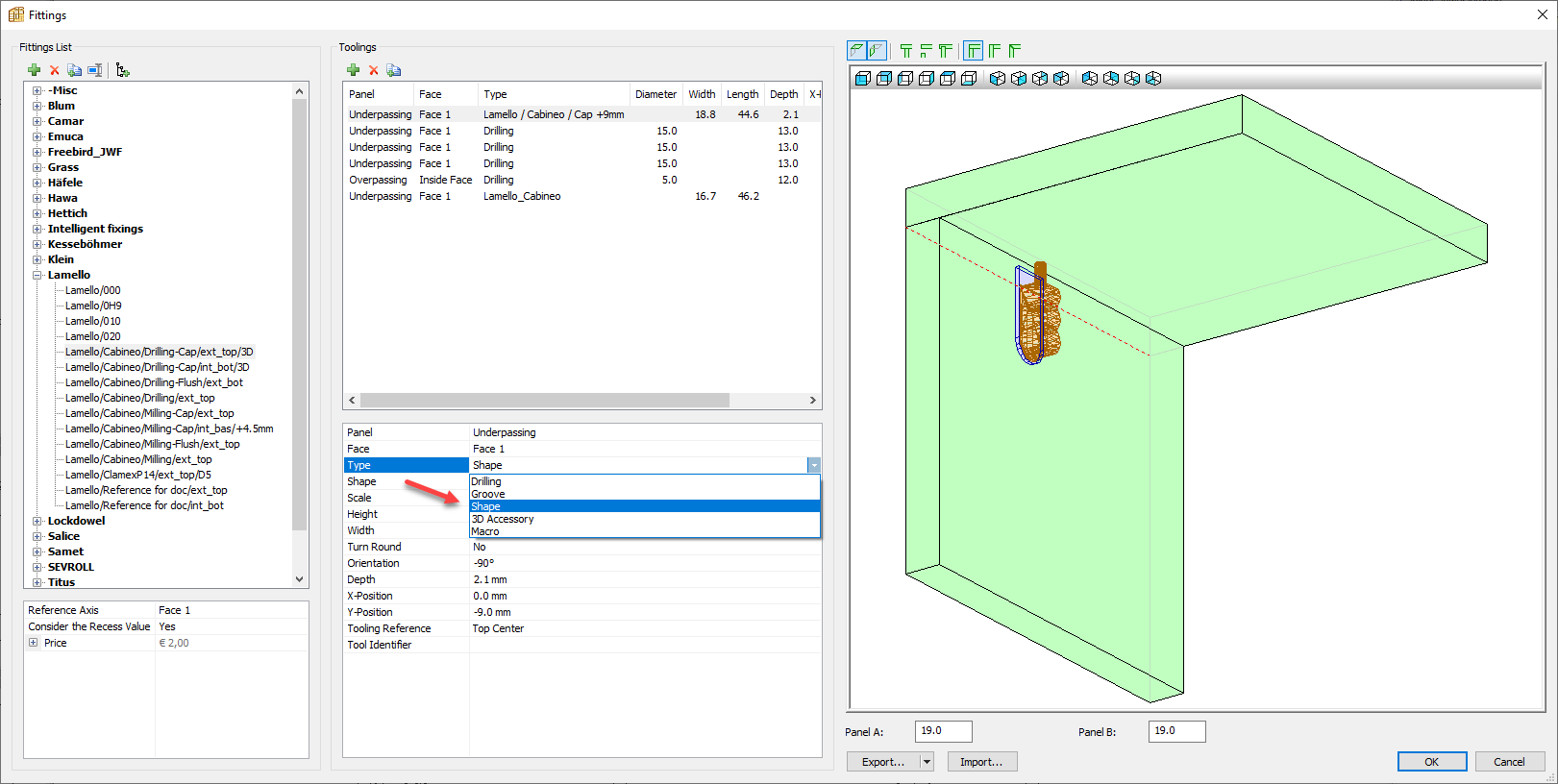Choose the first isometric cube view icon
1558x784 pixels.
pos(998,78)
